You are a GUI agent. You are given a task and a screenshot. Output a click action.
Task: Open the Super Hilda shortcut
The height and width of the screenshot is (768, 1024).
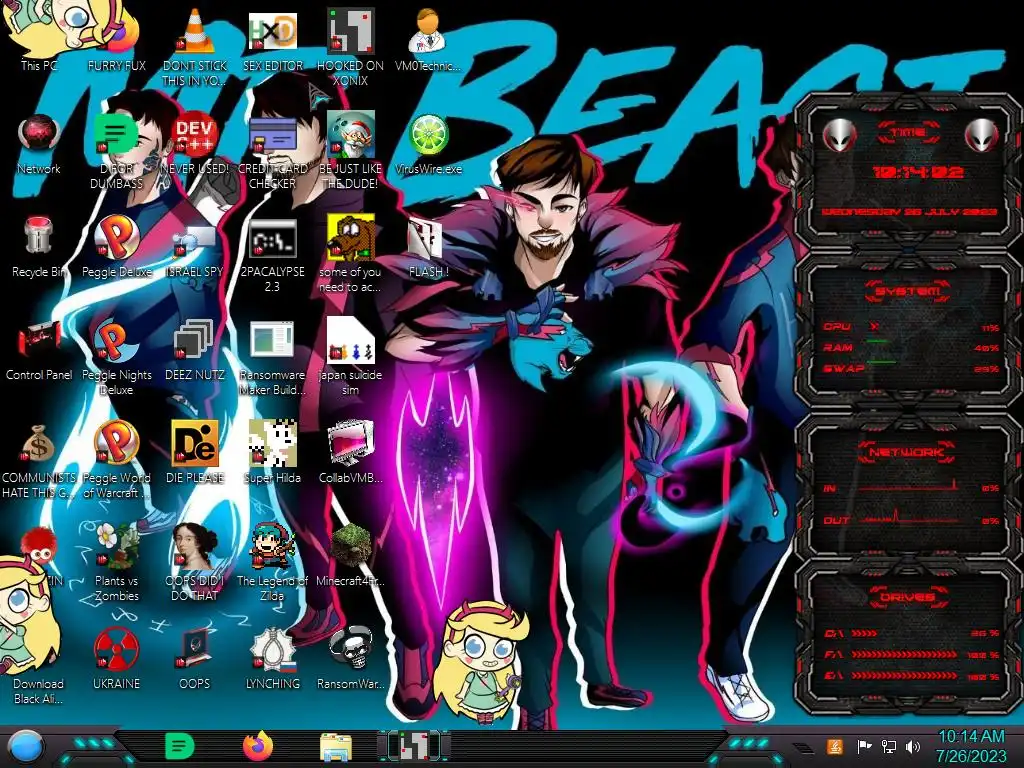click(x=272, y=453)
